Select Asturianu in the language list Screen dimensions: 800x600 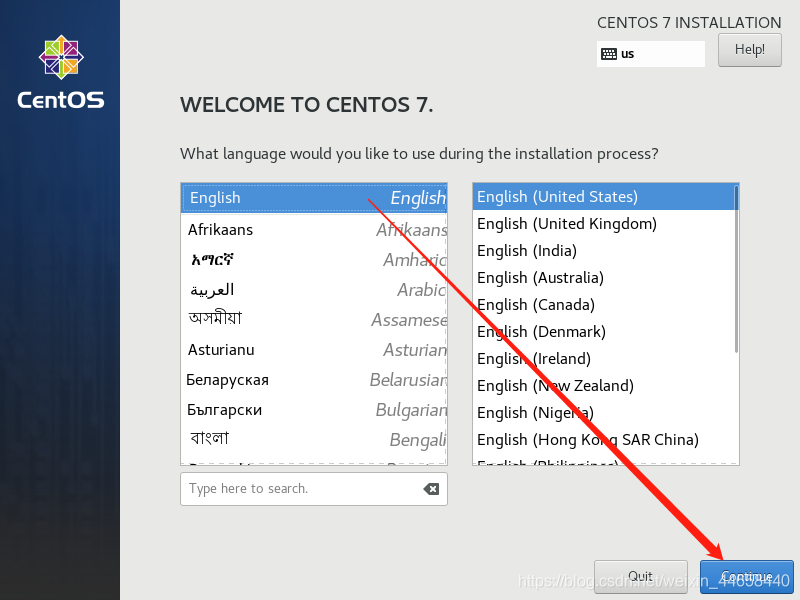click(x=314, y=350)
